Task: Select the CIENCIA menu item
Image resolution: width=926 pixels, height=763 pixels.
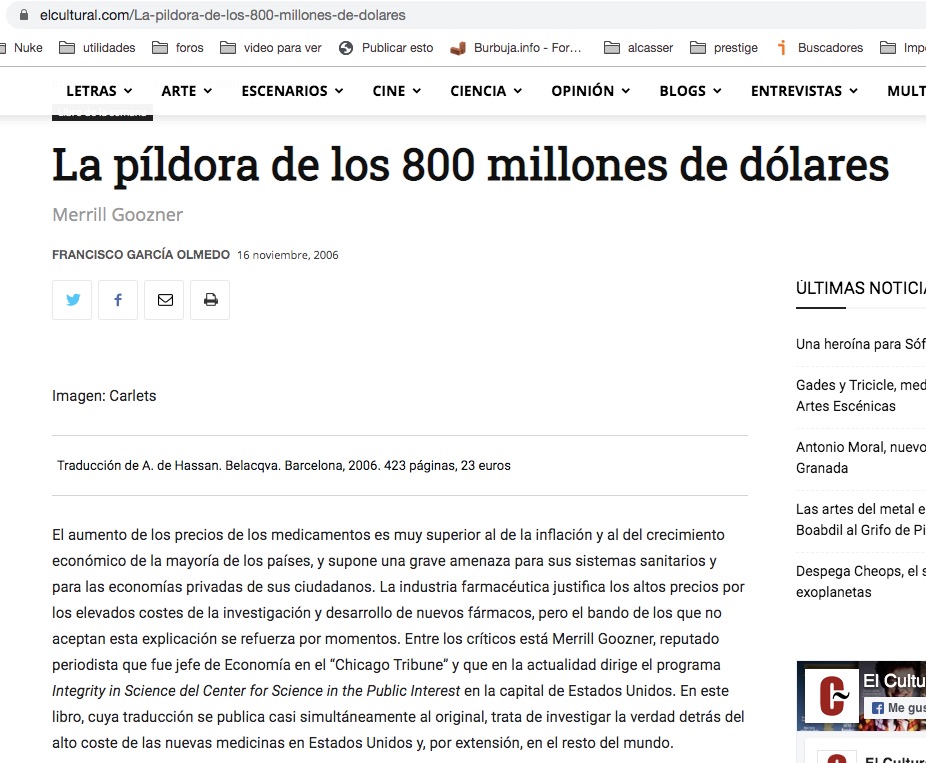Action: click(486, 91)
